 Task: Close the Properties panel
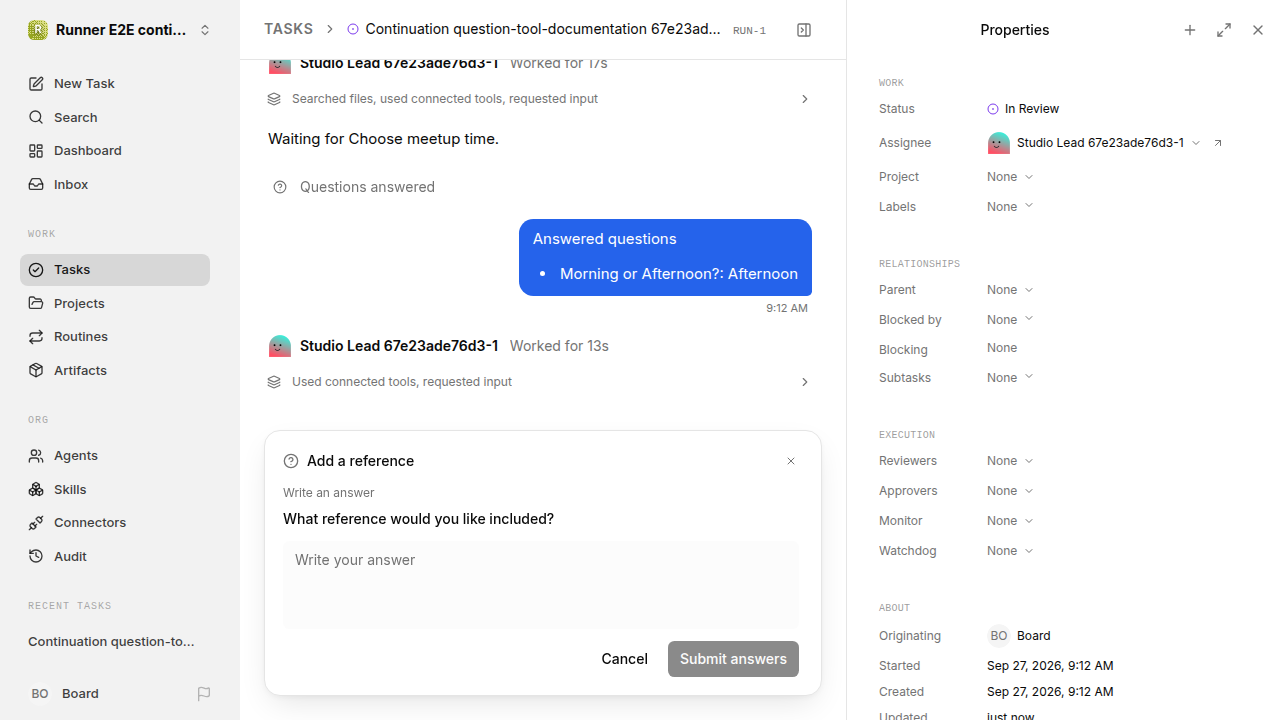[x=1258, y=30]
